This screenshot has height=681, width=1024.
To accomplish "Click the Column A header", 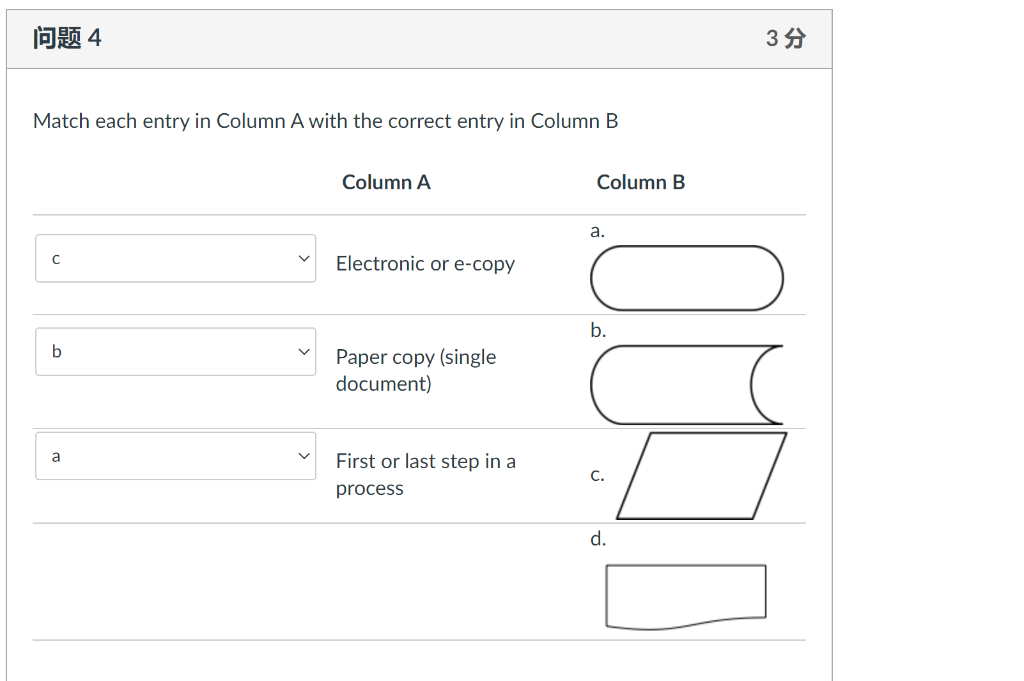I will 386,182.
